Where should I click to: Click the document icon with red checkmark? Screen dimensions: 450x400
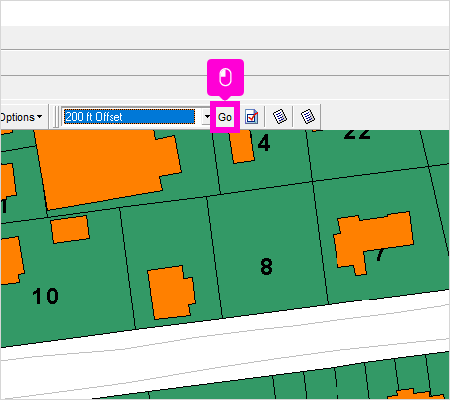coord(252,117)
